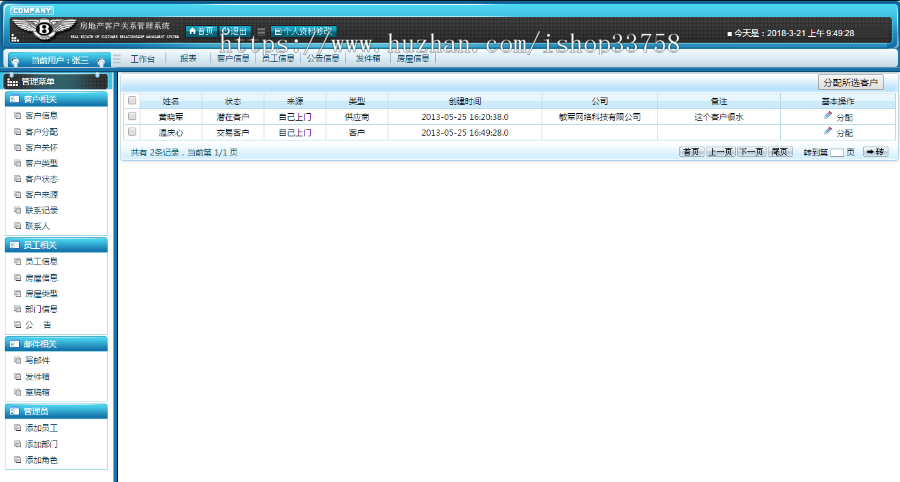This screenshot has height=482, width=900.
Task: Open 部门信息 in the sidebar
Action: pyautogui.click(x=41, y=309)
